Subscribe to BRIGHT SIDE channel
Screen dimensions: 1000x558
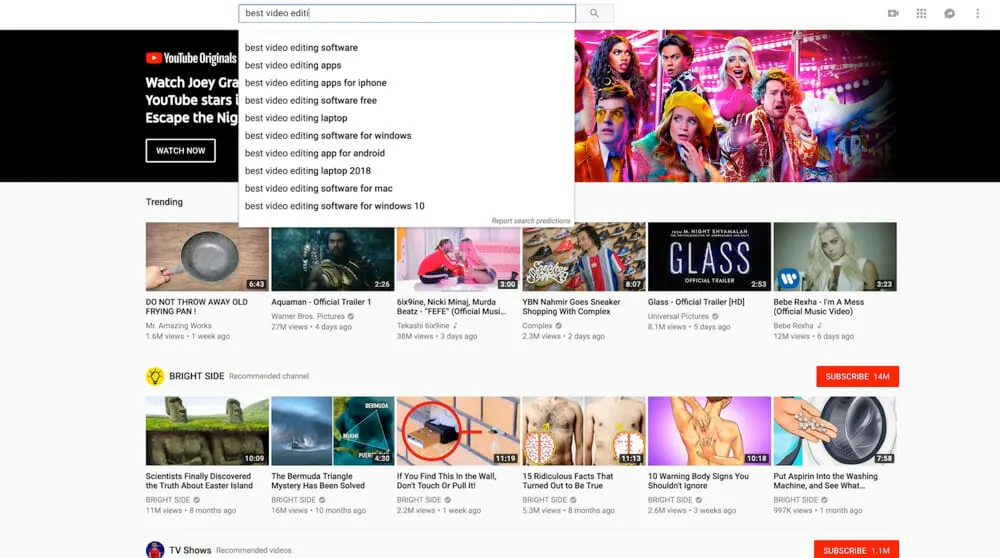point(857,376)
